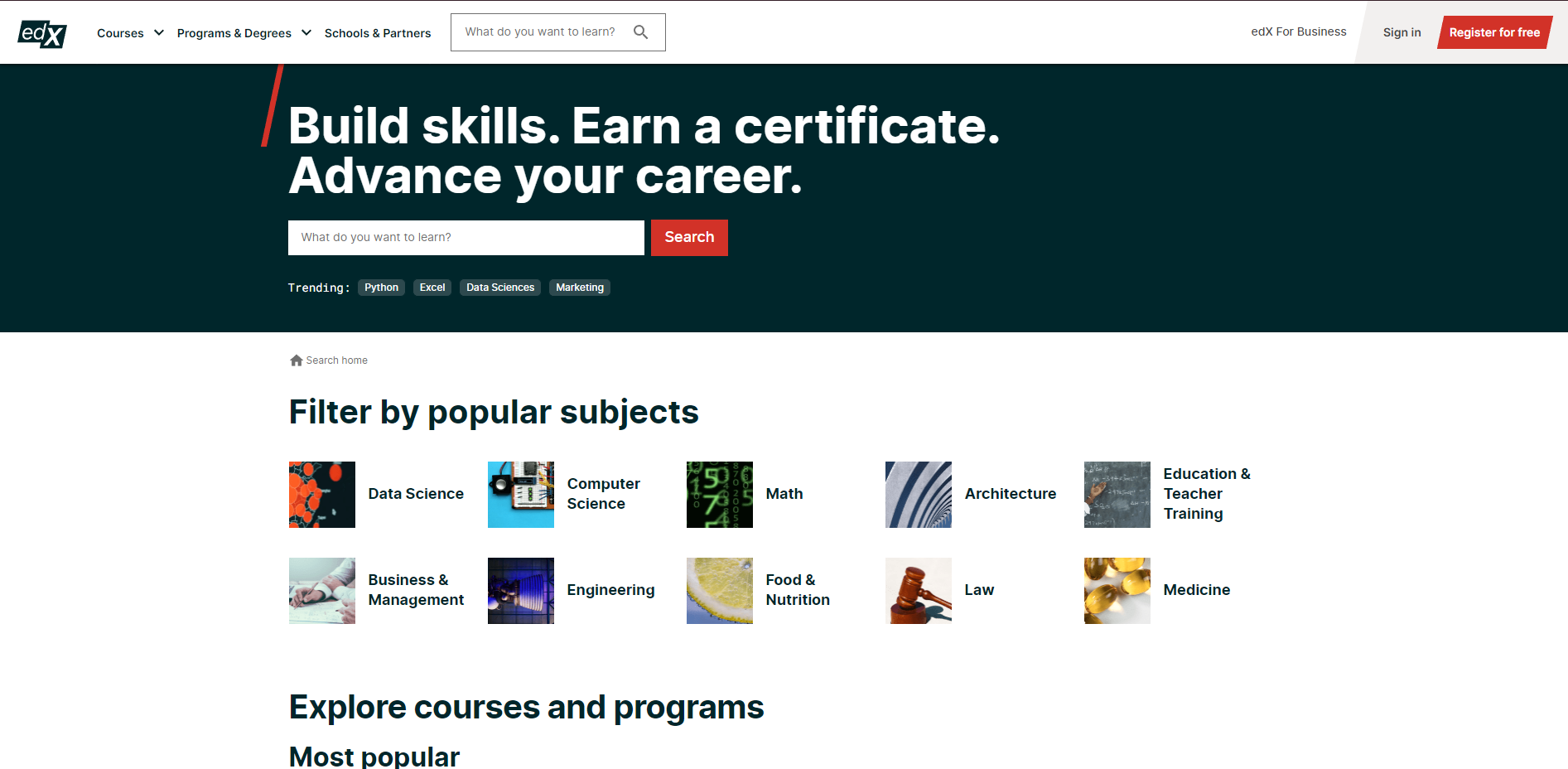Open the Business & Management thumbnail image
This screenshot has width=1568, height=769.
tap(322, 591)
